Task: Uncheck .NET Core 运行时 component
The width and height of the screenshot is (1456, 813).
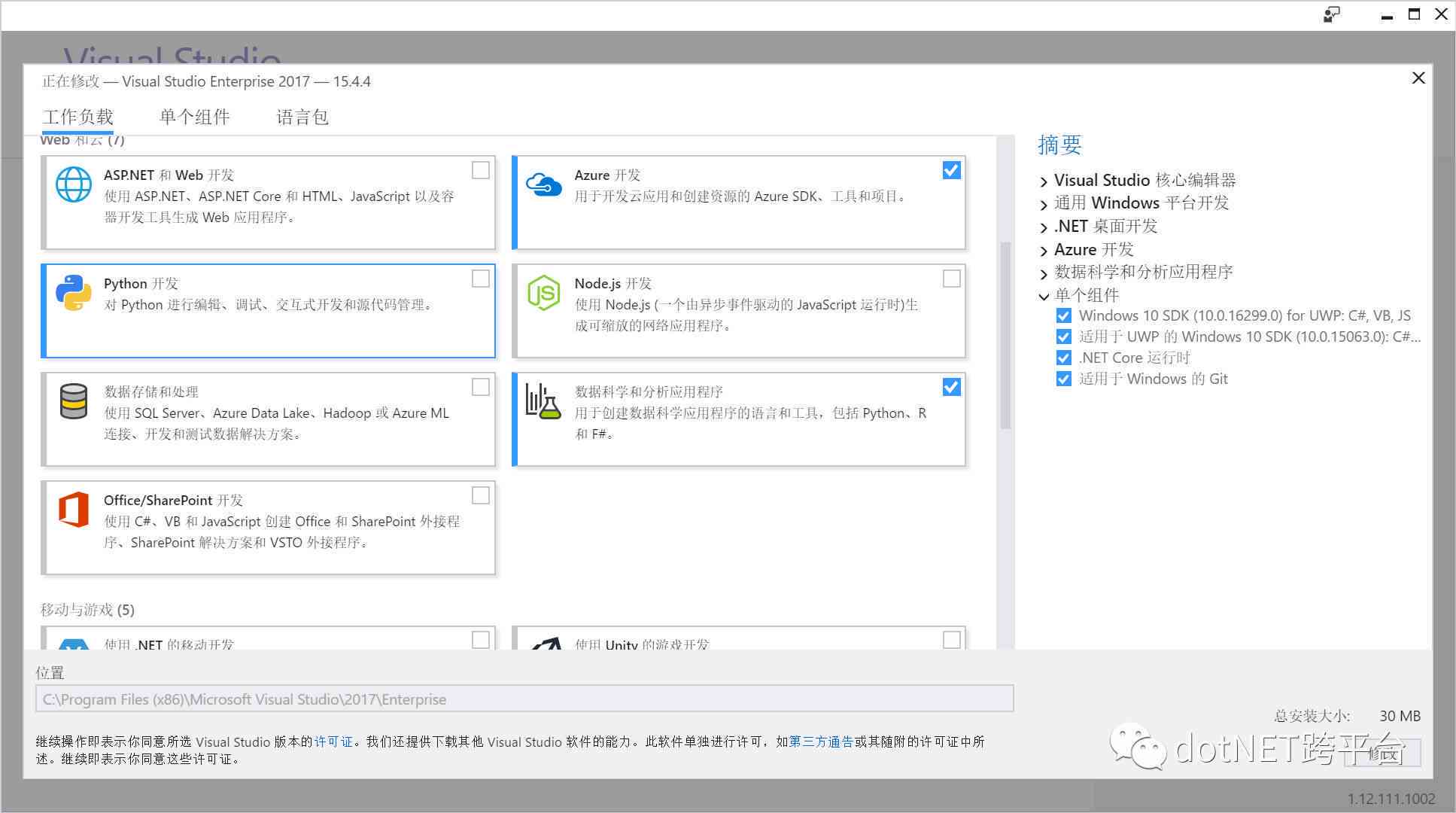Action: point(1063,358)
